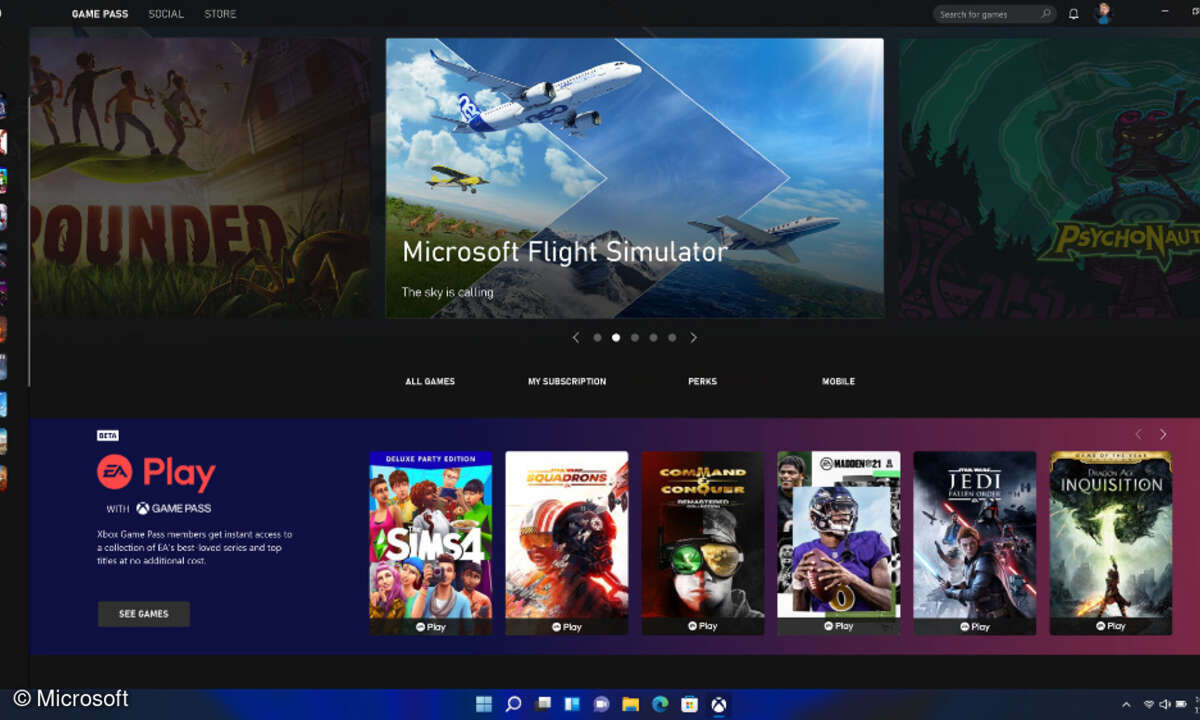Open the Command & Conquer Remastered tile
Viewport: 1200px width, 720px height.
[703, 543]
